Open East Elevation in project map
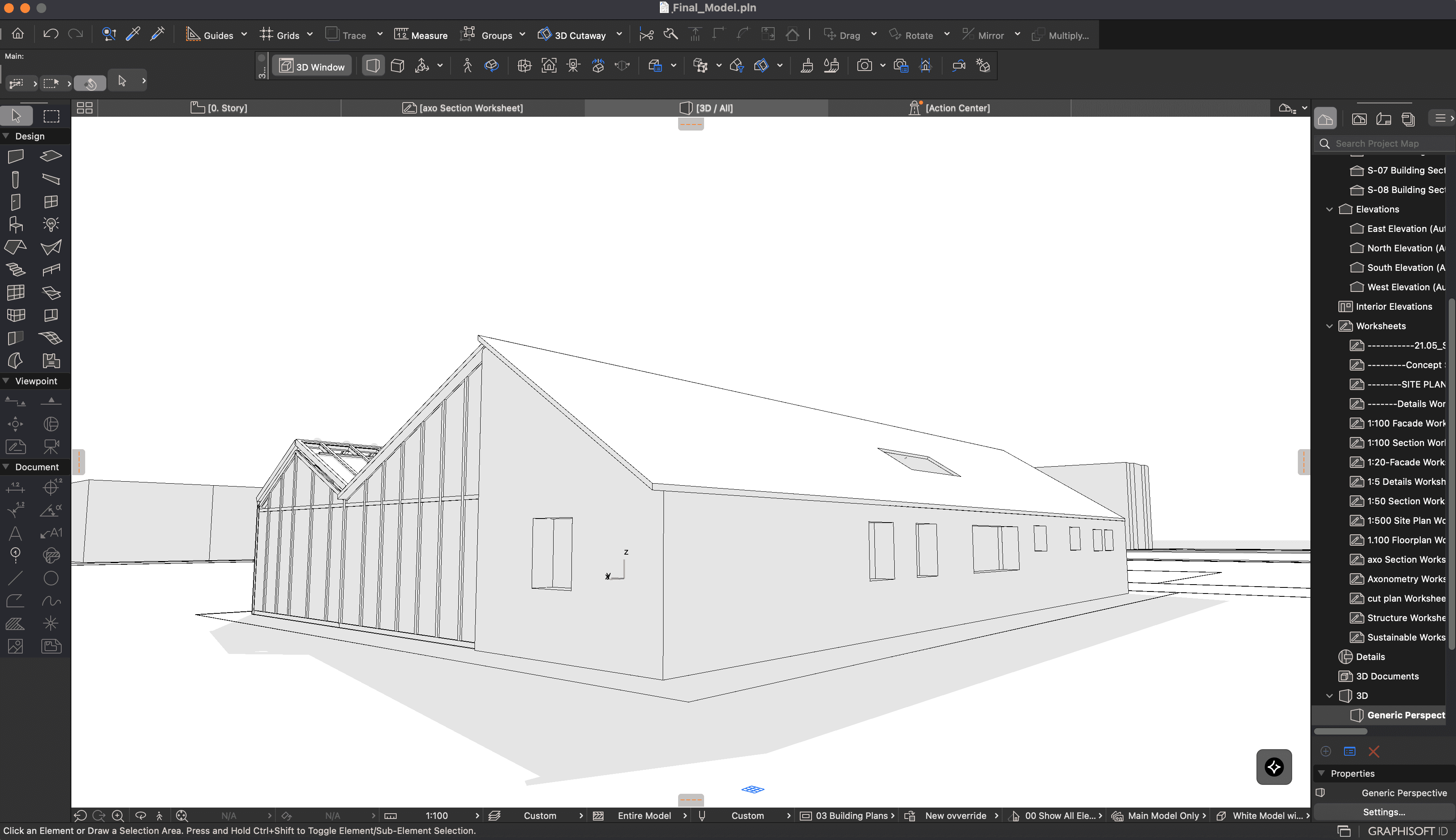The width and height of the screenshot is (1456, 840). 1405,229
